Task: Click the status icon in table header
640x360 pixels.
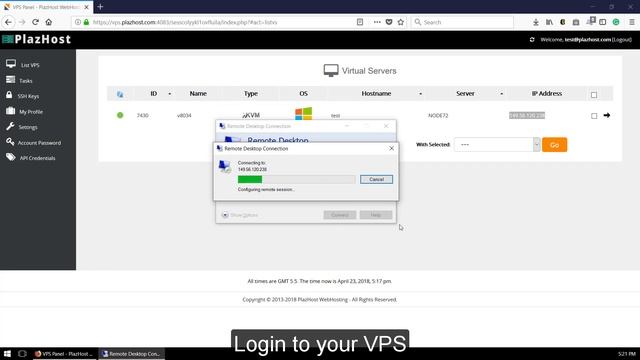Action: coord(120,94)
